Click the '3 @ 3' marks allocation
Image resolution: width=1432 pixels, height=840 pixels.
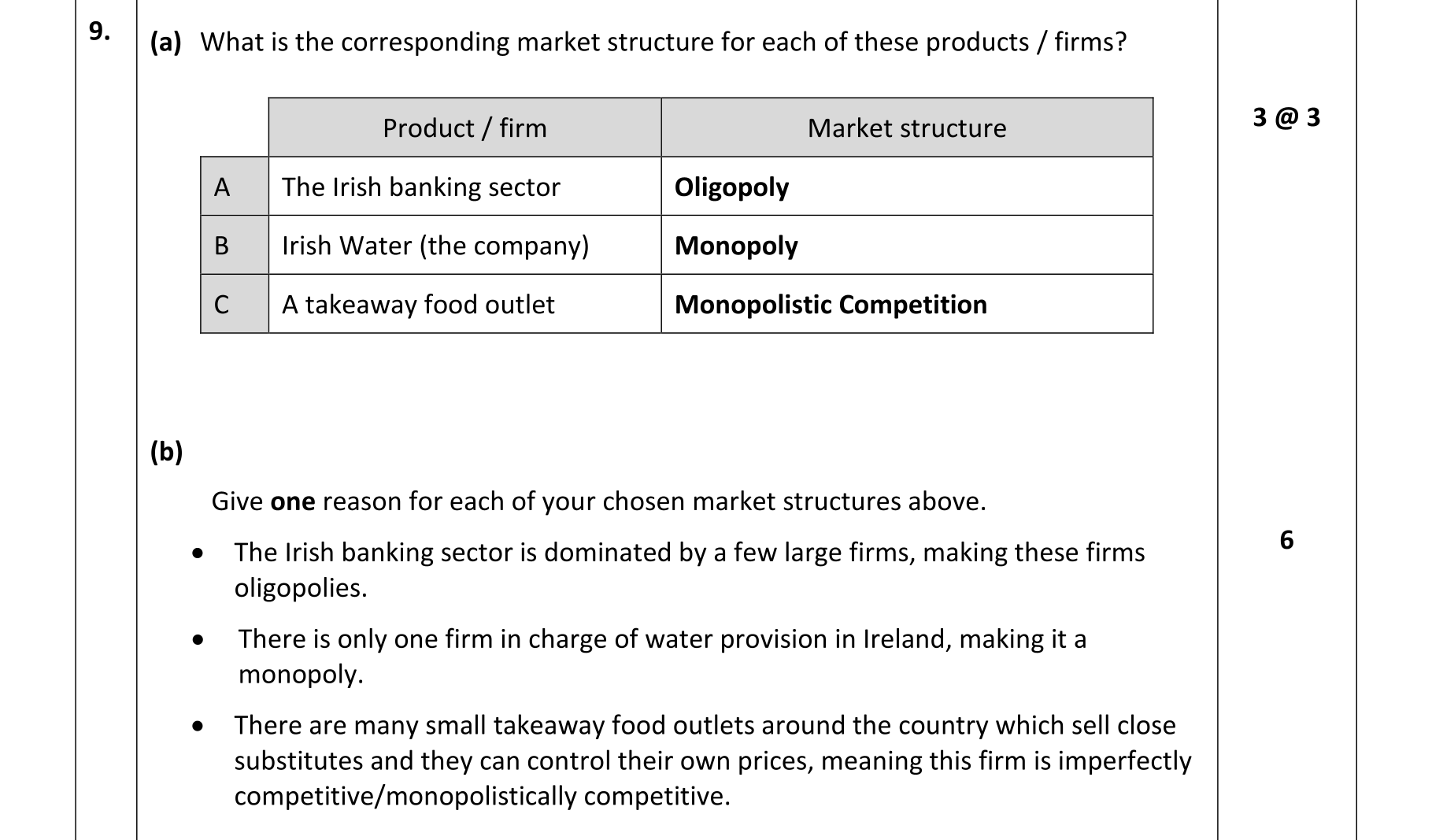(x=1286, y=117)
